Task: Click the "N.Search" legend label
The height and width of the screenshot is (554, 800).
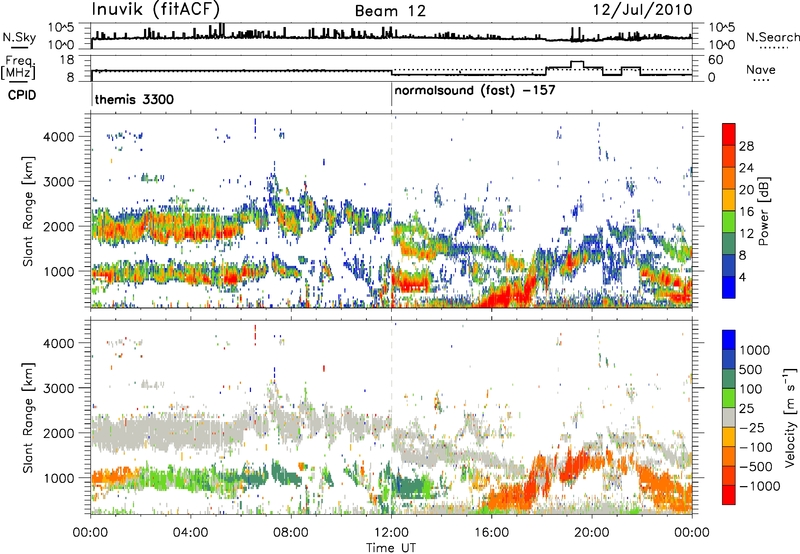Action: pos(772,37)
